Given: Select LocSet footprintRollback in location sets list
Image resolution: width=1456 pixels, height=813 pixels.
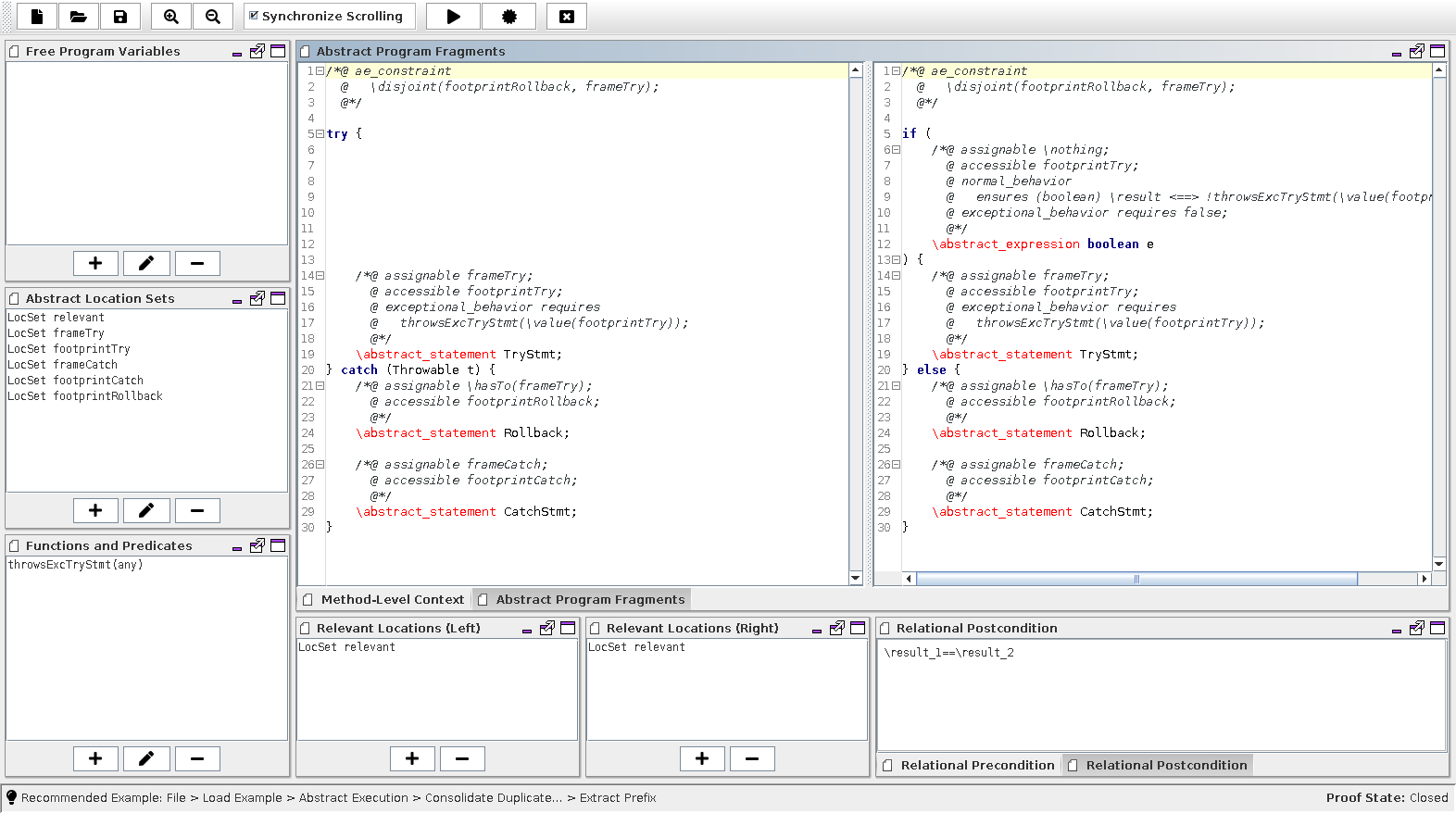Looking at the screenshot, I should pos(85,396).
